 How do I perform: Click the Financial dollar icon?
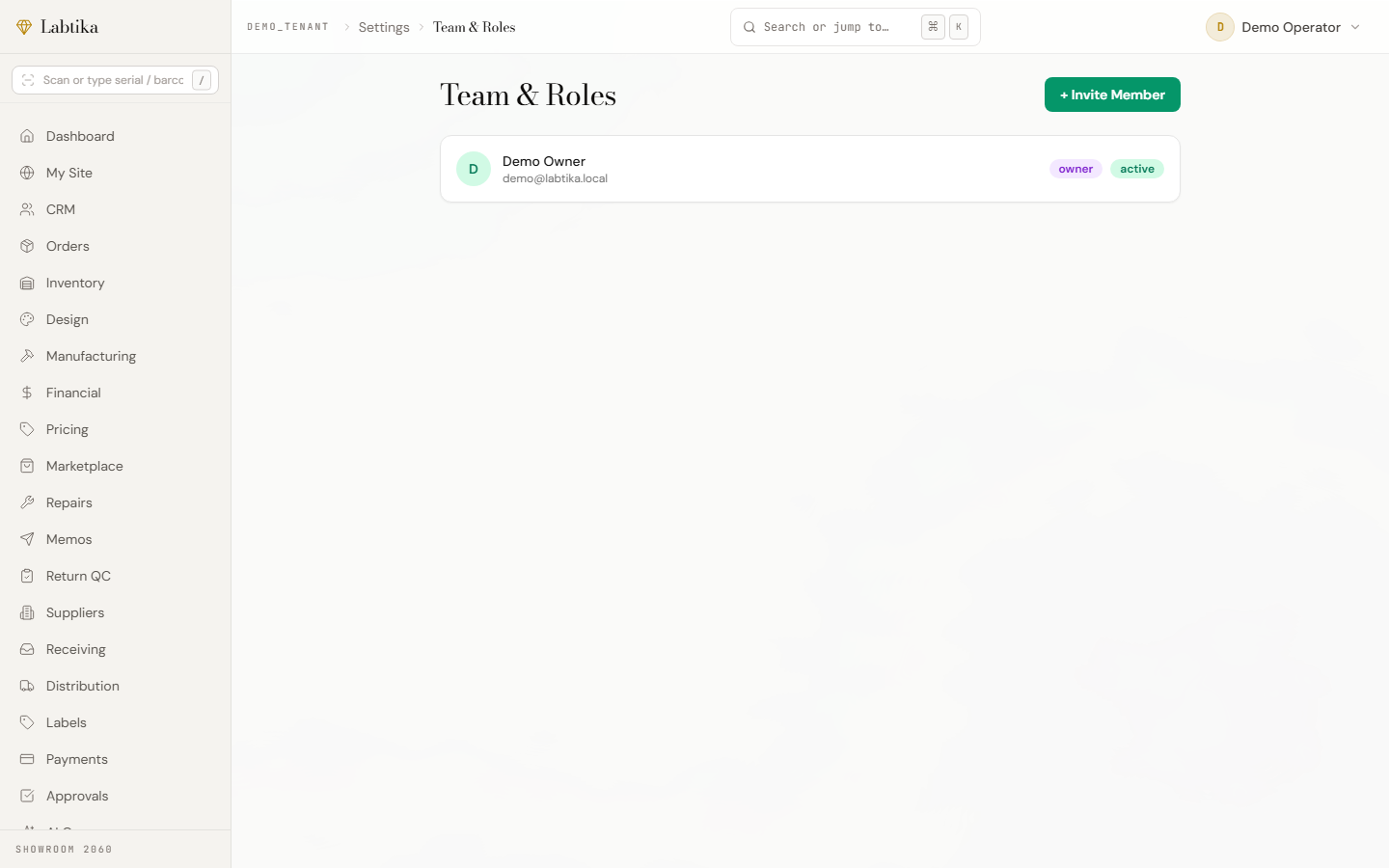[x=27, y=393]
